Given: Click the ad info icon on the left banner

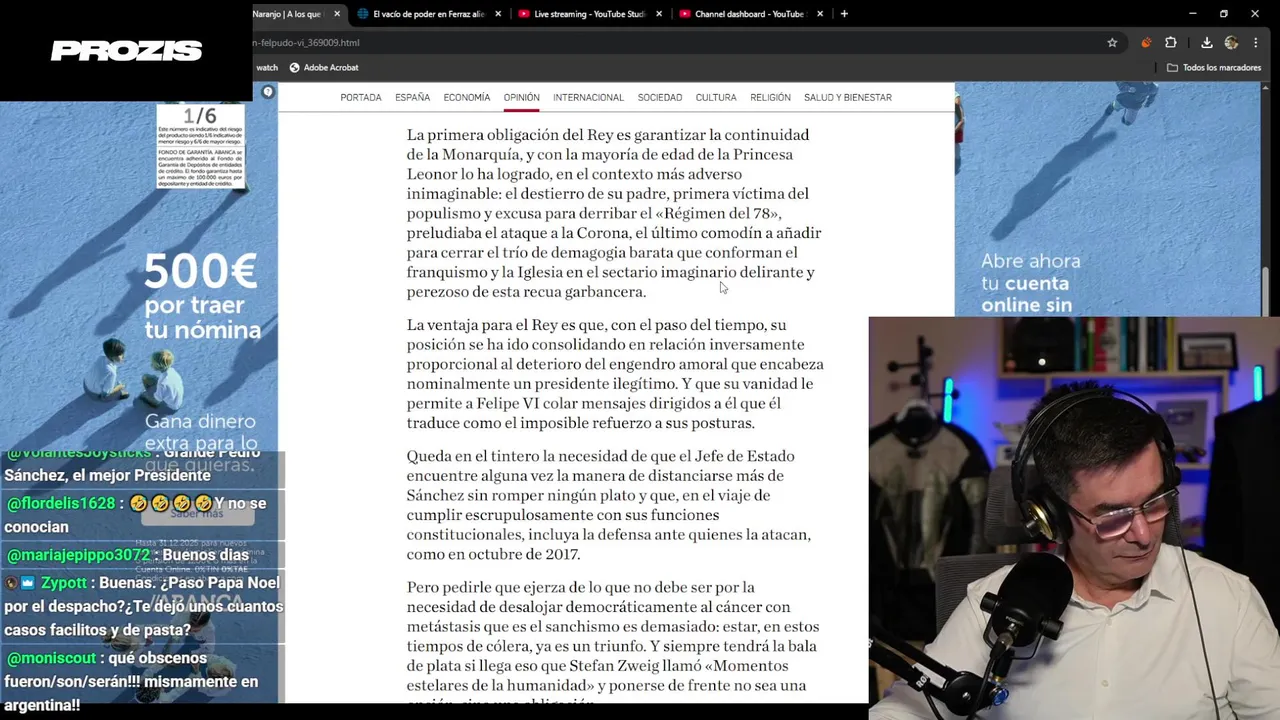Looking at the screenshot, I should click(268, 92).
